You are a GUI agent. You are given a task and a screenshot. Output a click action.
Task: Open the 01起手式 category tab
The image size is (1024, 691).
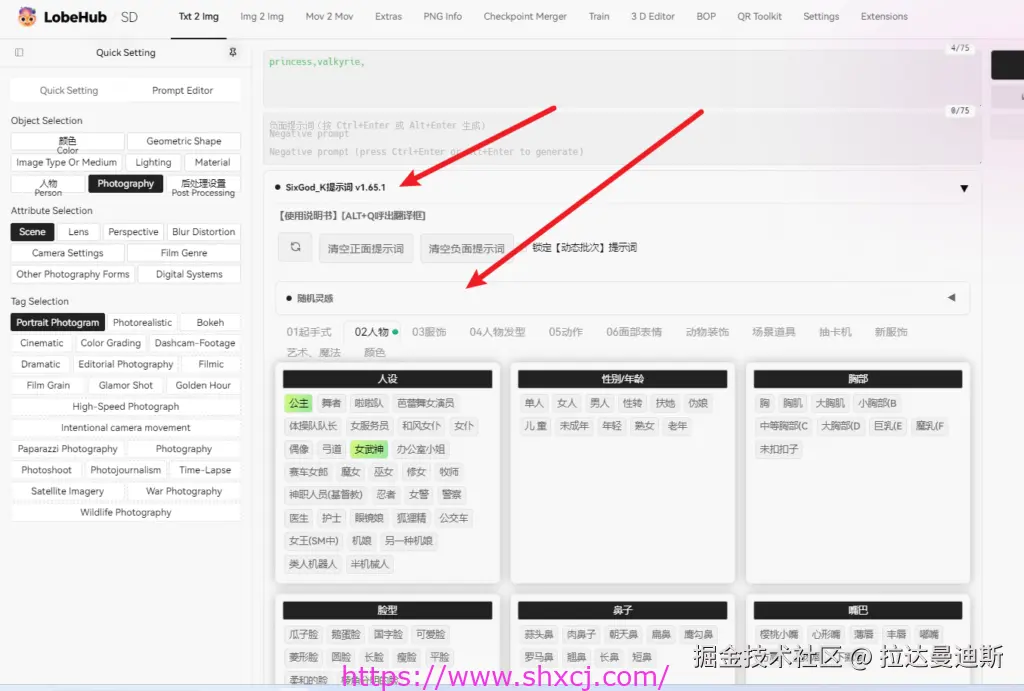309,332
